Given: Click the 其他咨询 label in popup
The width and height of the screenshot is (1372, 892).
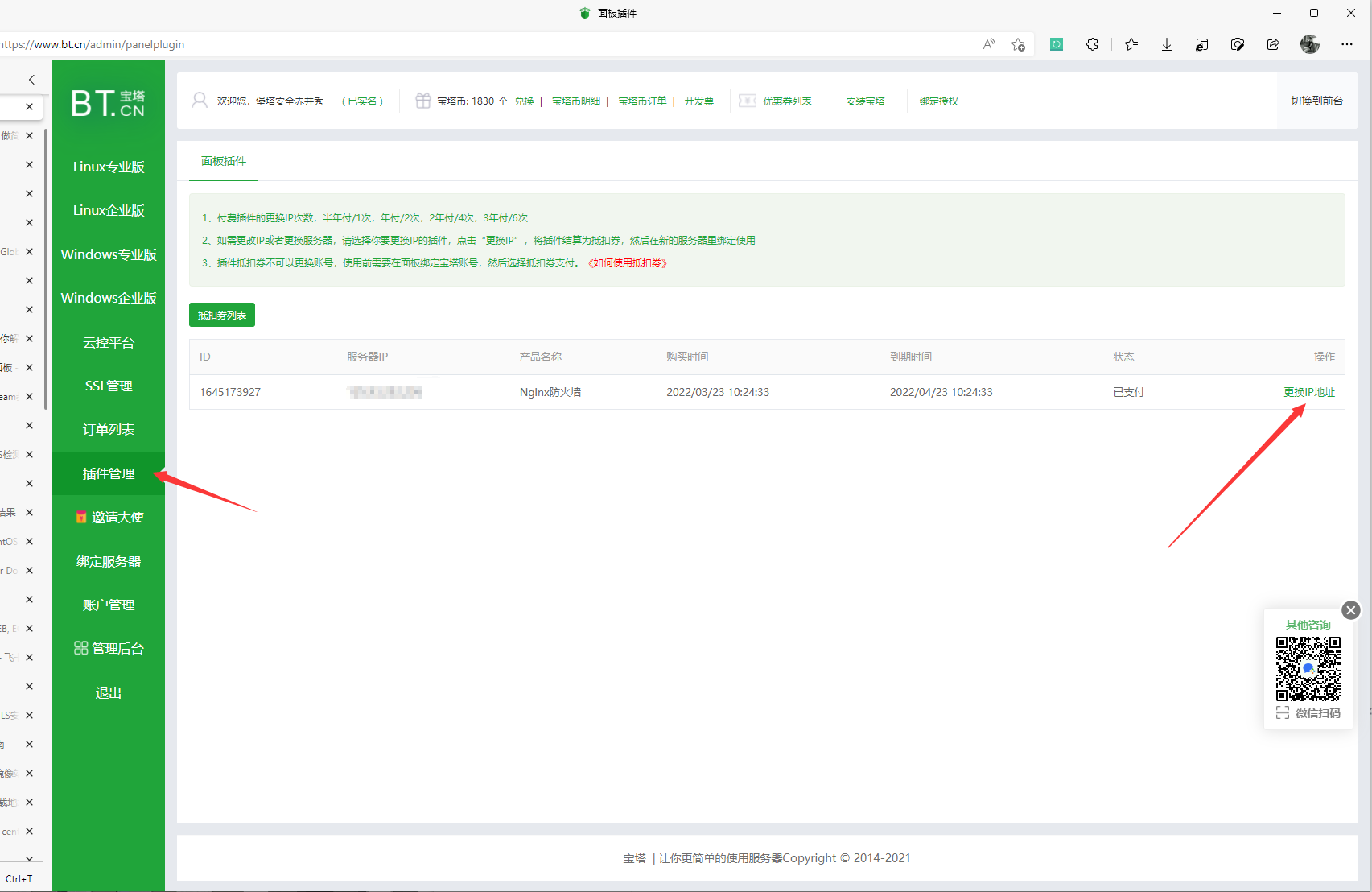Looking at the screenshot, I should click(1308, 625).
